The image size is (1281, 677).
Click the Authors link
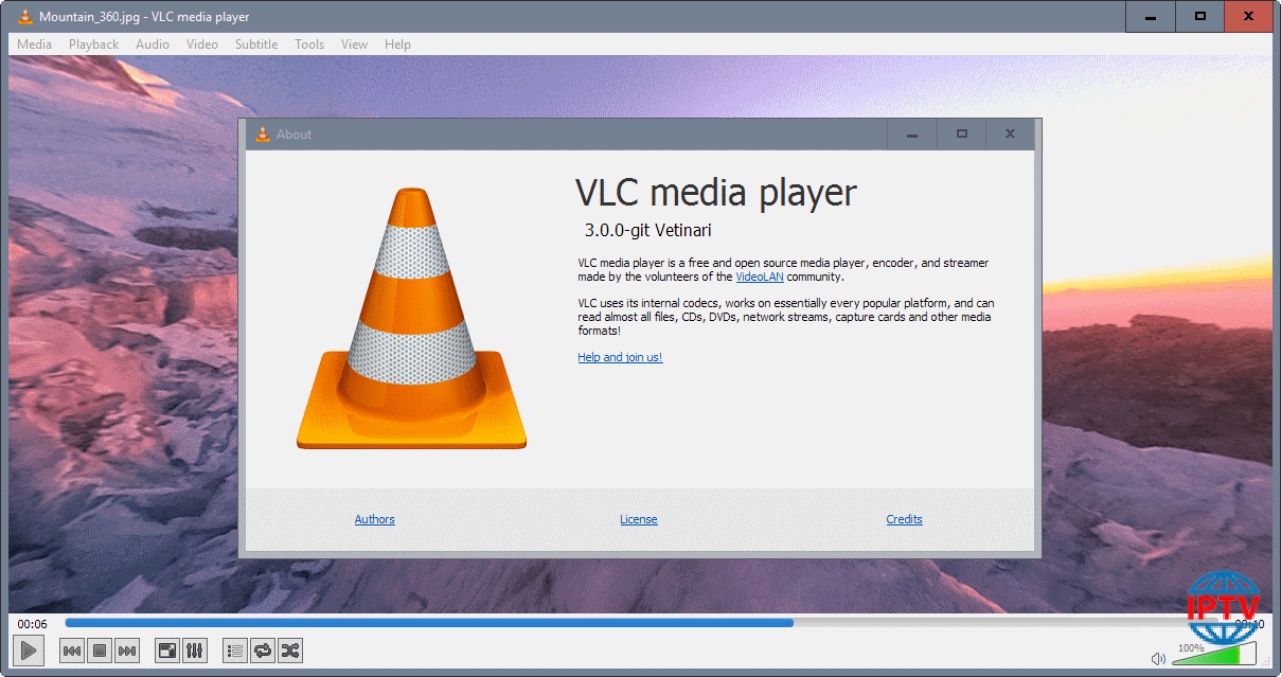pos(374,519)
